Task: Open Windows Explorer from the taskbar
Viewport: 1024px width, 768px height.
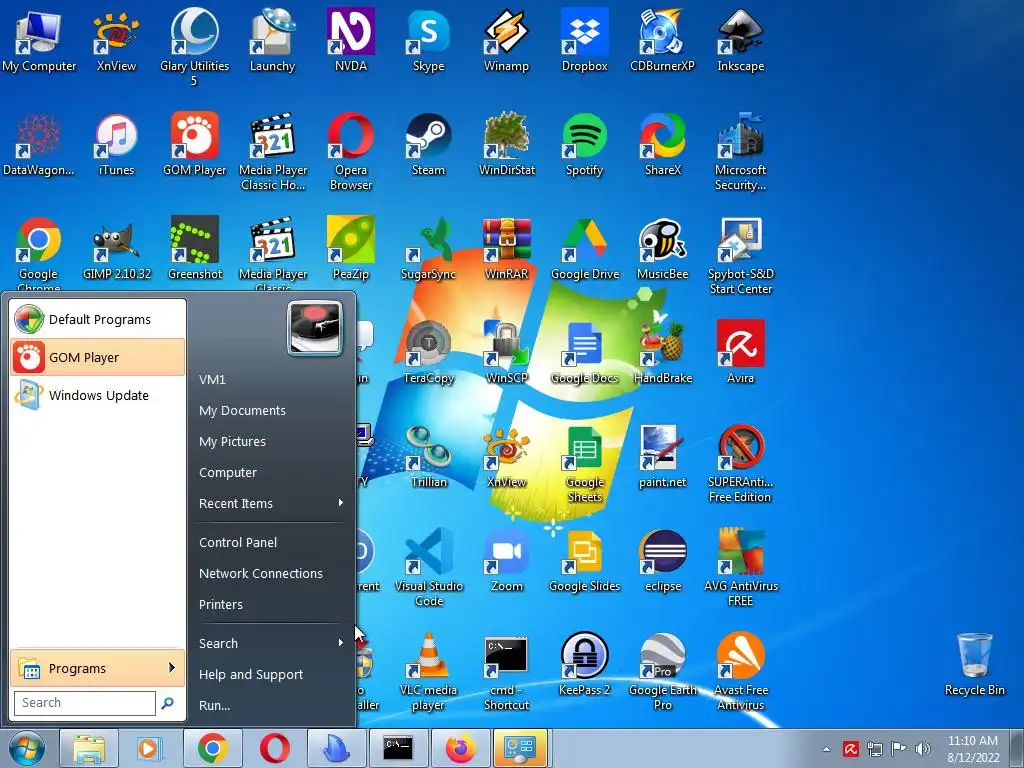Action: tap(89, 748)
